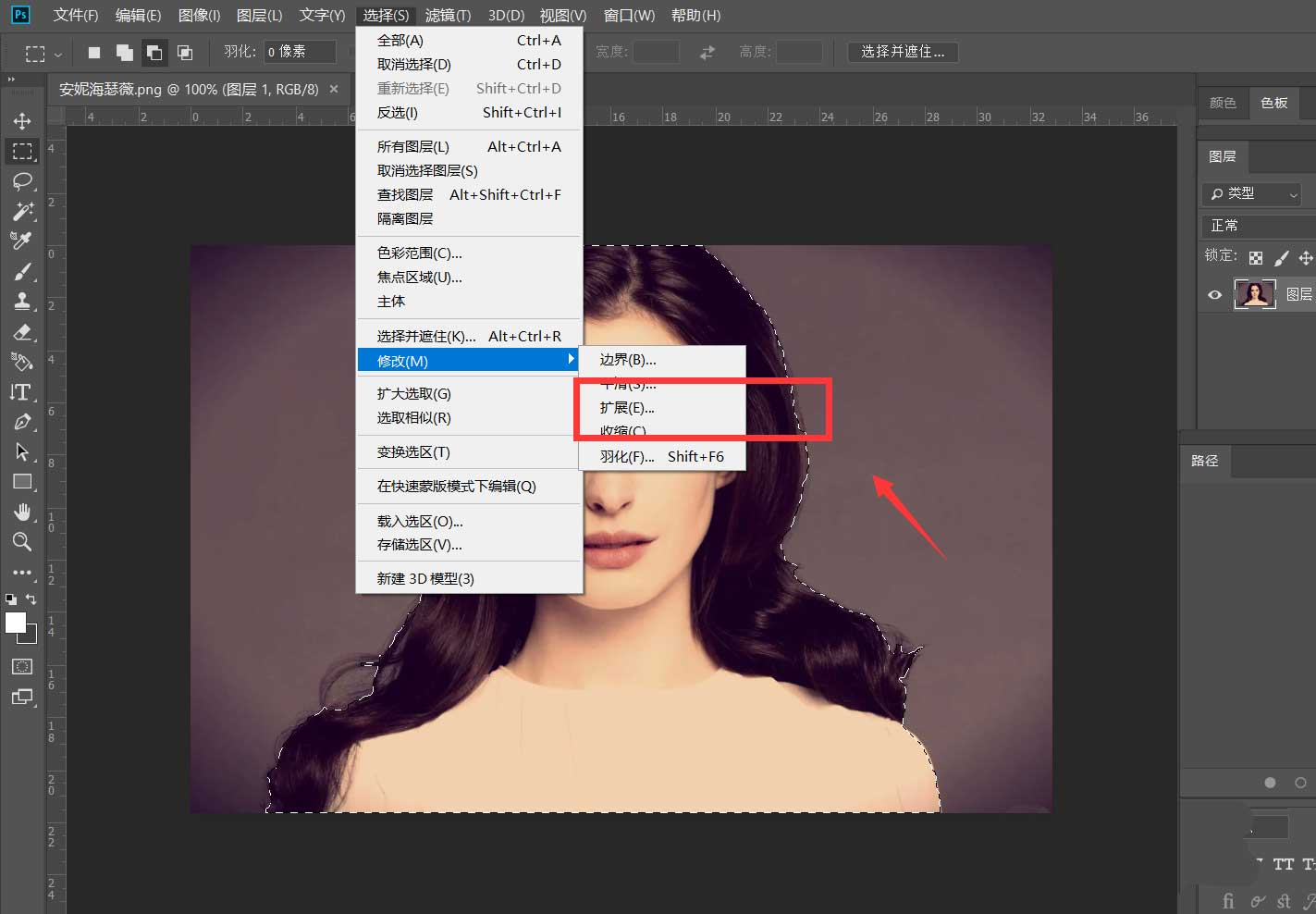Toggle Quick Mask mode in toolbox

pos(22,666)
